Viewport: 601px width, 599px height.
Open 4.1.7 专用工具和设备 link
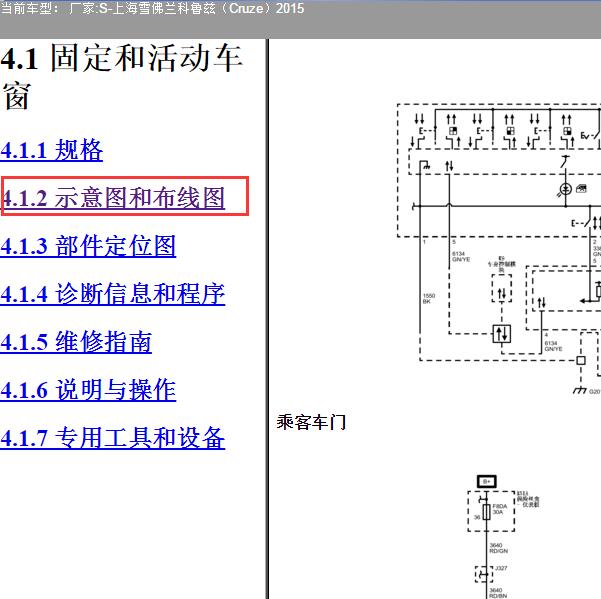point(113,438)
